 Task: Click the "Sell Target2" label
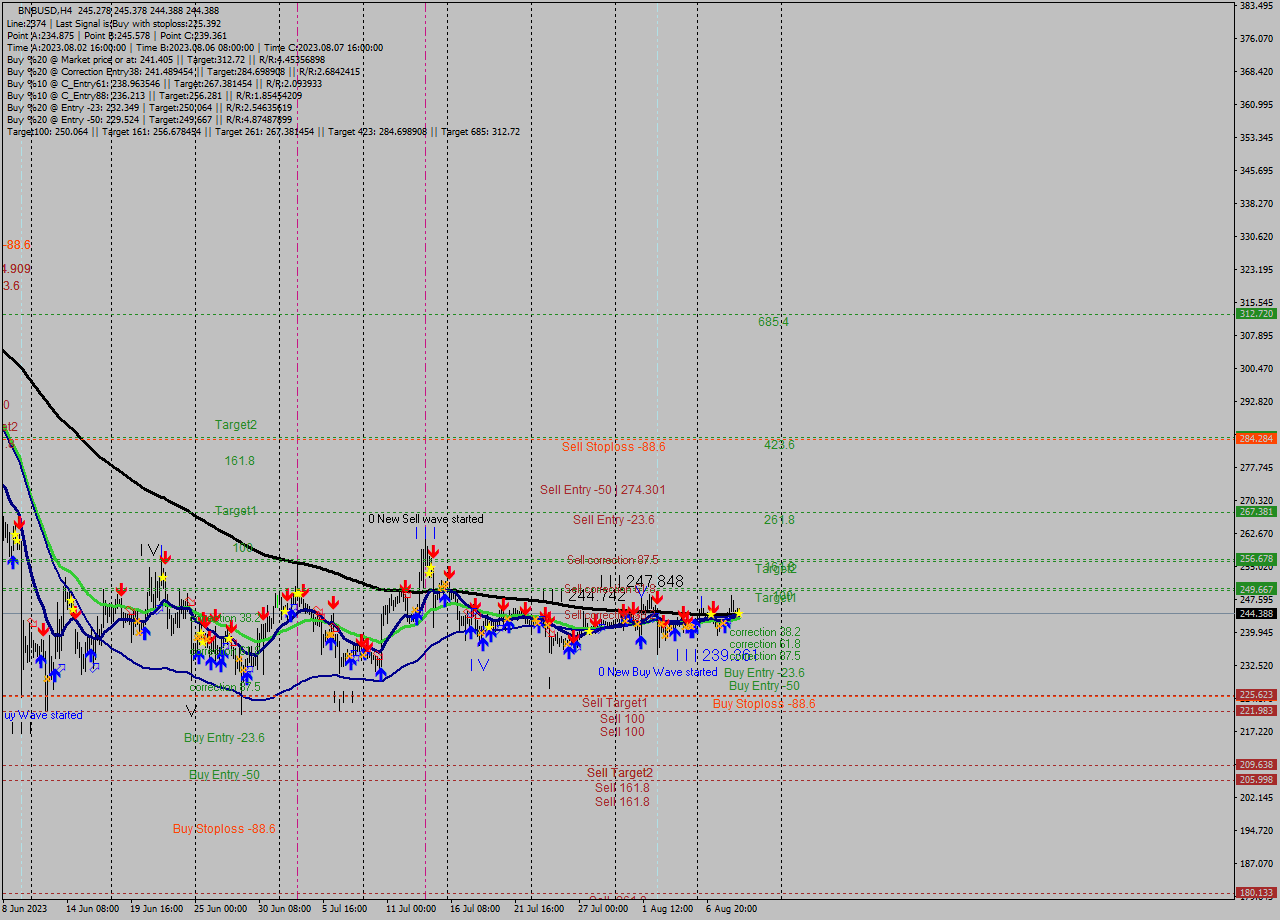pos(619,772)
